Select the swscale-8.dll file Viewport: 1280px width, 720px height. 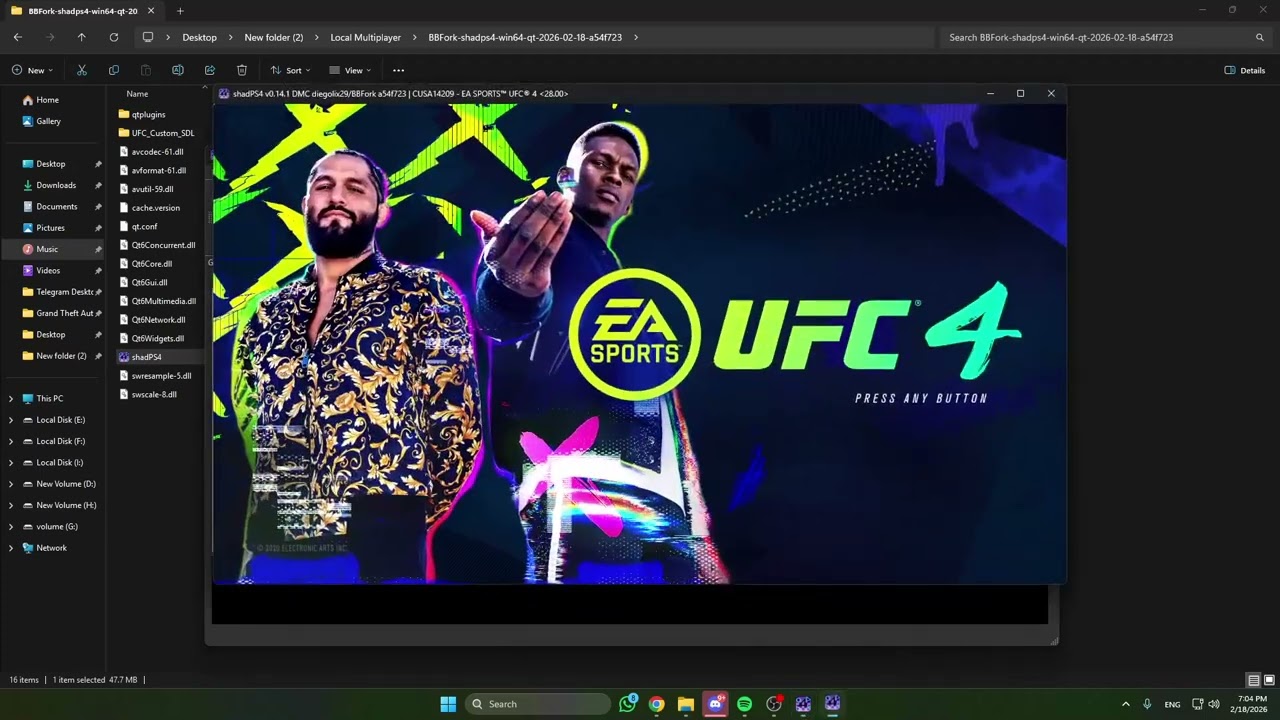[x=154, y=394]
